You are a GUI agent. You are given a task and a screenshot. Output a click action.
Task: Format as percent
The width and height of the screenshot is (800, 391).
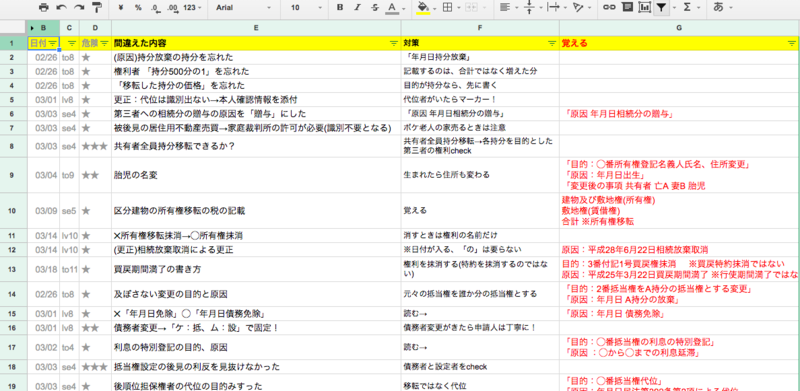(138, 8)
